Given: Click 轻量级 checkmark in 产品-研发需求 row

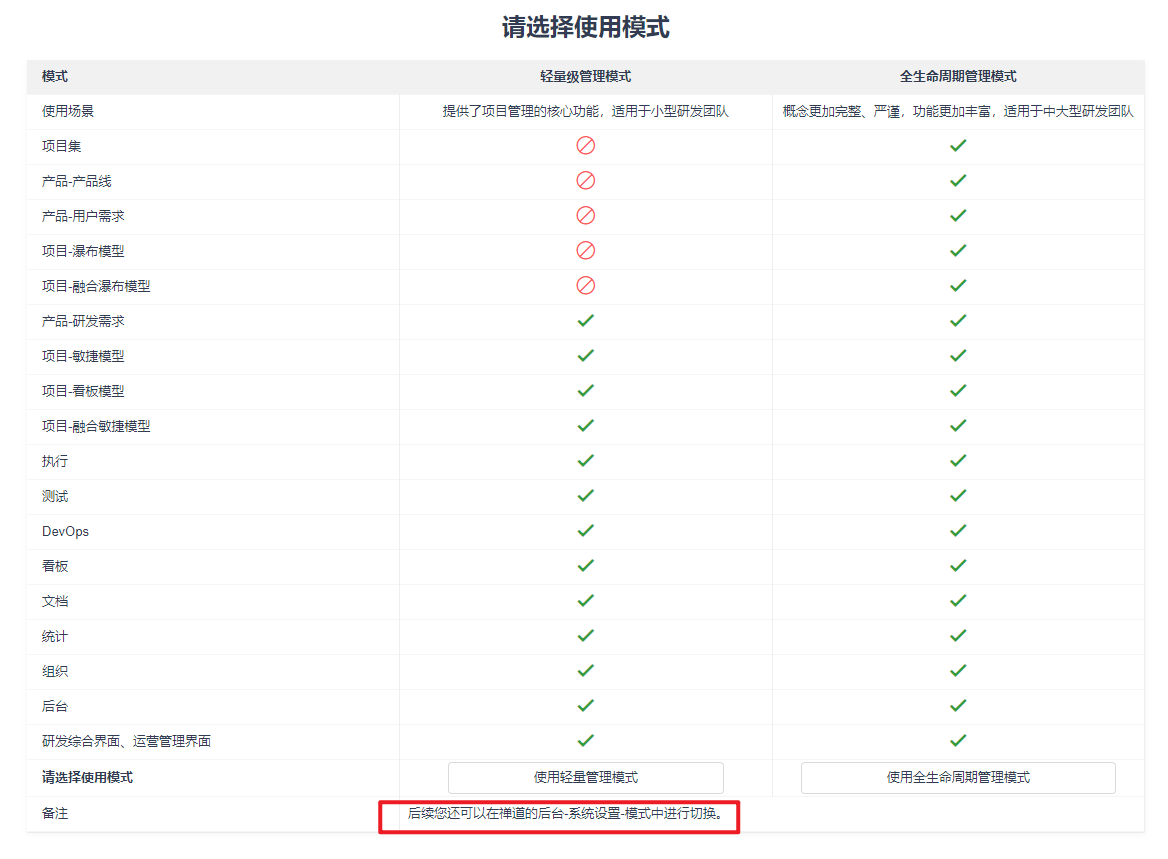Looking at the screenshot, I should coord(585,320).
